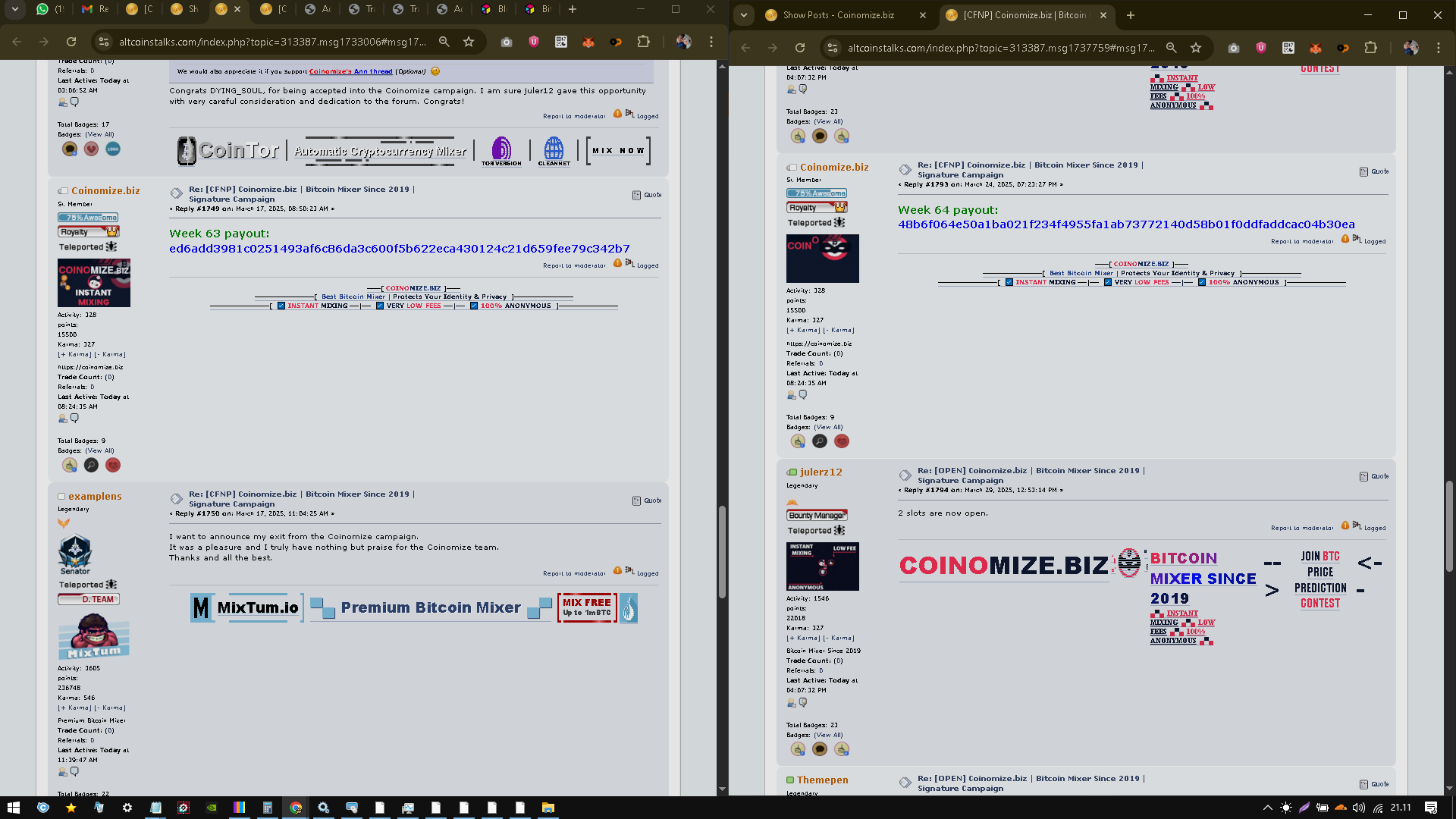The width and height of the screenshot is (1456, 819).
Task: Open the profile avatar in right browser window
Action: click(1411, 48)
